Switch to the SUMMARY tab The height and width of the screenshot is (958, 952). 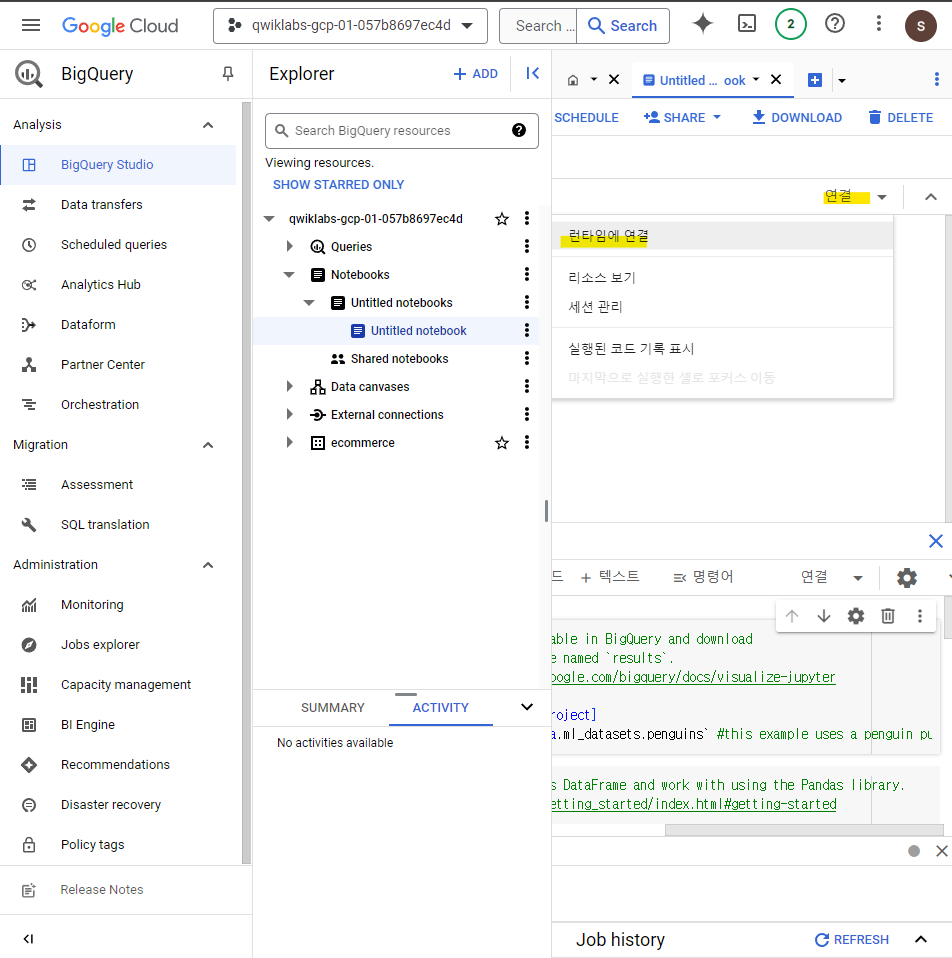pos(332,708)
